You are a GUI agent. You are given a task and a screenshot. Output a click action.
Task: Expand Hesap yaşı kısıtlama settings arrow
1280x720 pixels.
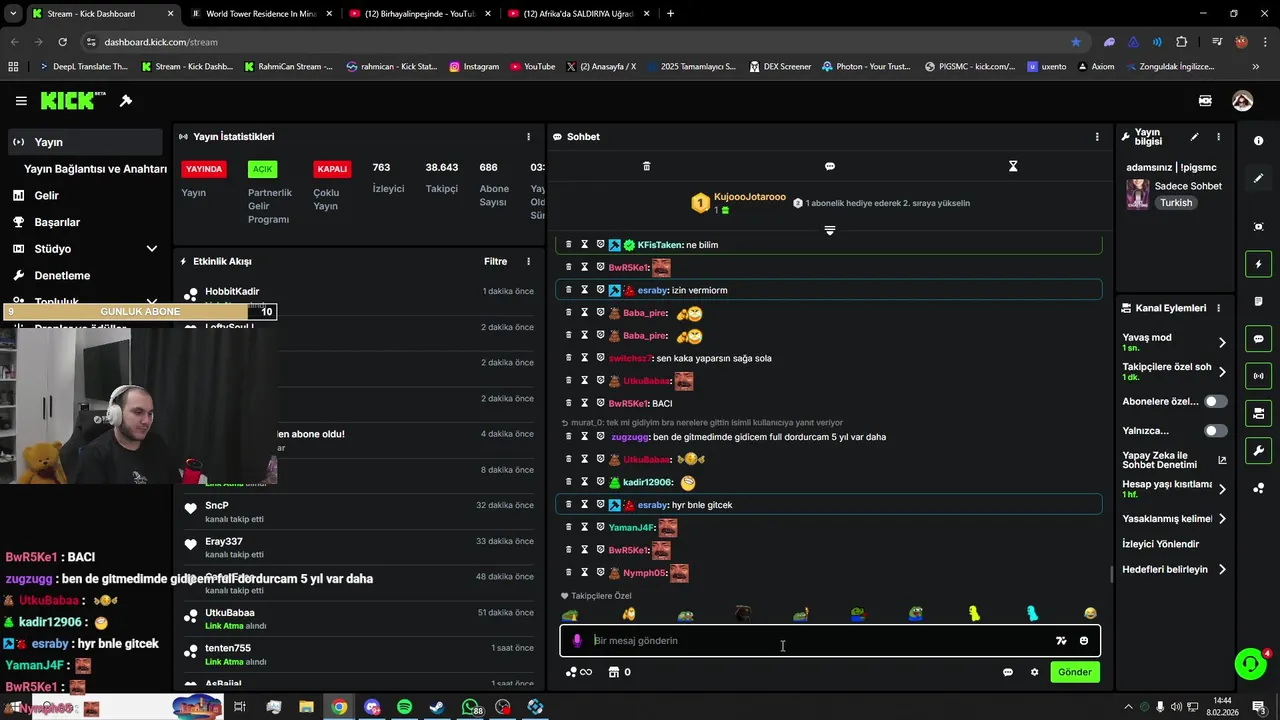click(1222, 489)
